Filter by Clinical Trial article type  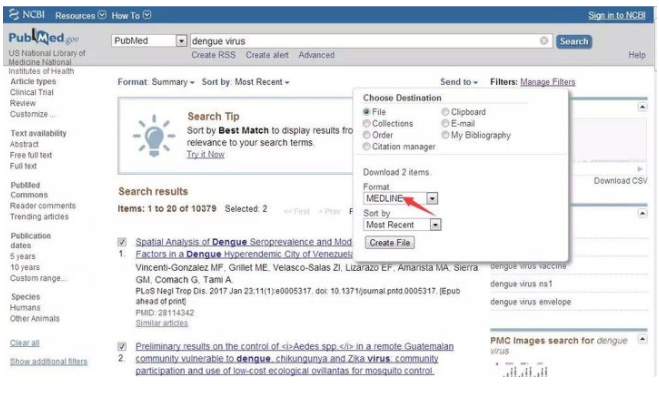tap(32, 92)
